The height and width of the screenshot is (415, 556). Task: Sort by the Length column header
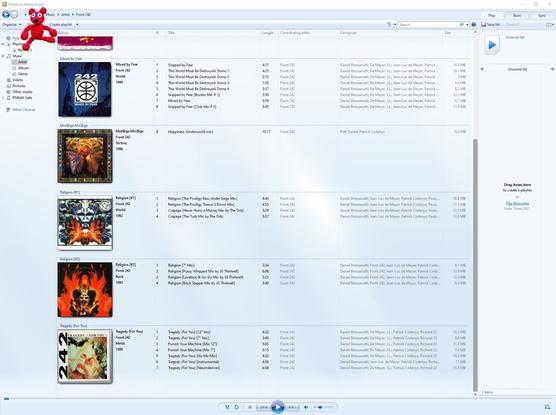click(x=267, y=33)
